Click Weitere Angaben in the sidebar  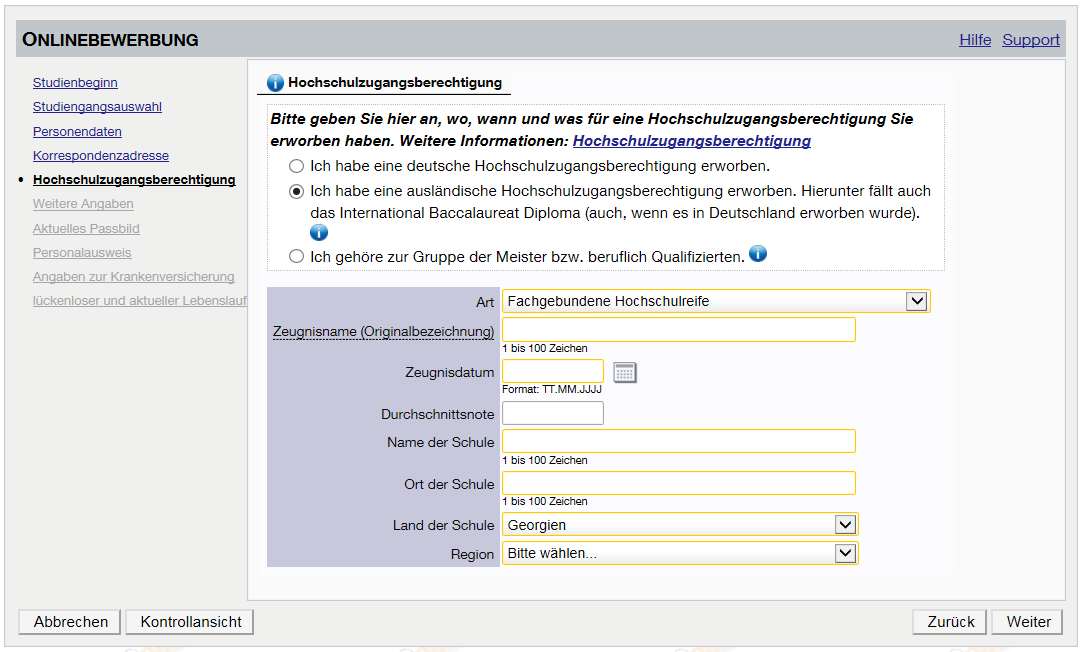tap(83, 203)
